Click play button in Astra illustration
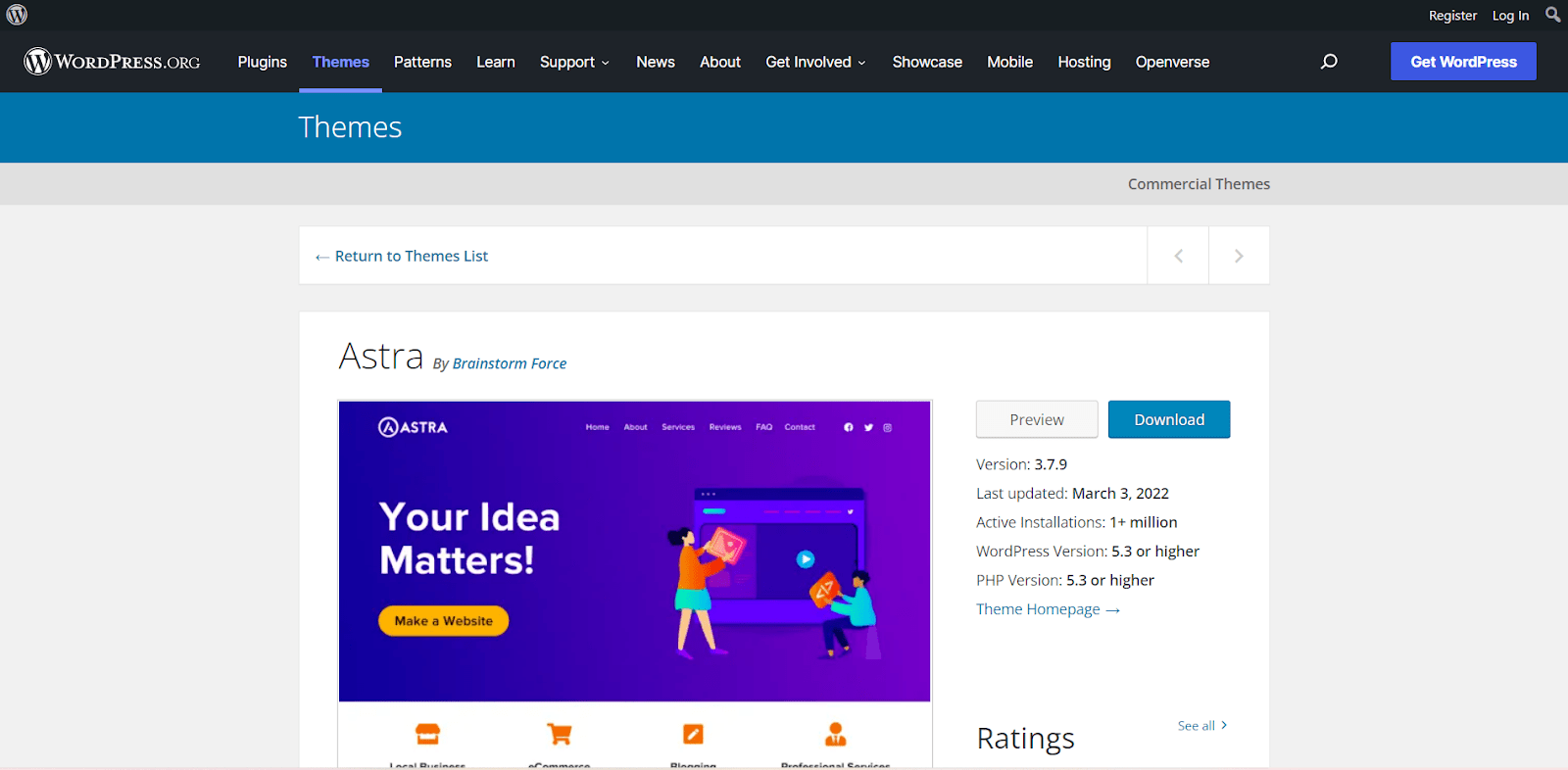This screenshot has width=1568, height=770. [x=806, y=559]
